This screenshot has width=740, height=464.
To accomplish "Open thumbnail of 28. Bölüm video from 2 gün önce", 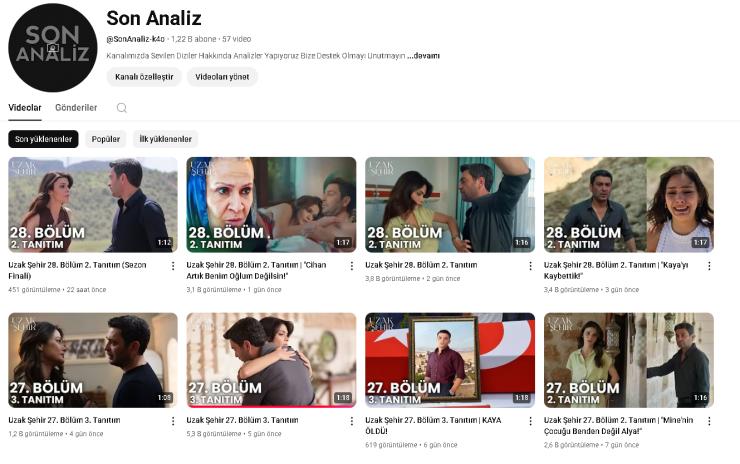I will pos(450,205).
